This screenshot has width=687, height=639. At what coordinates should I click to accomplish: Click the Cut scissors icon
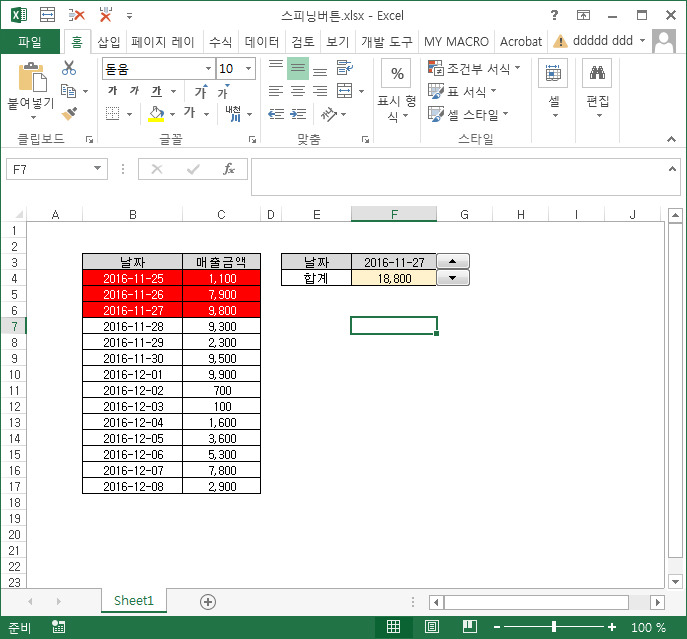(x=69, y=68)
